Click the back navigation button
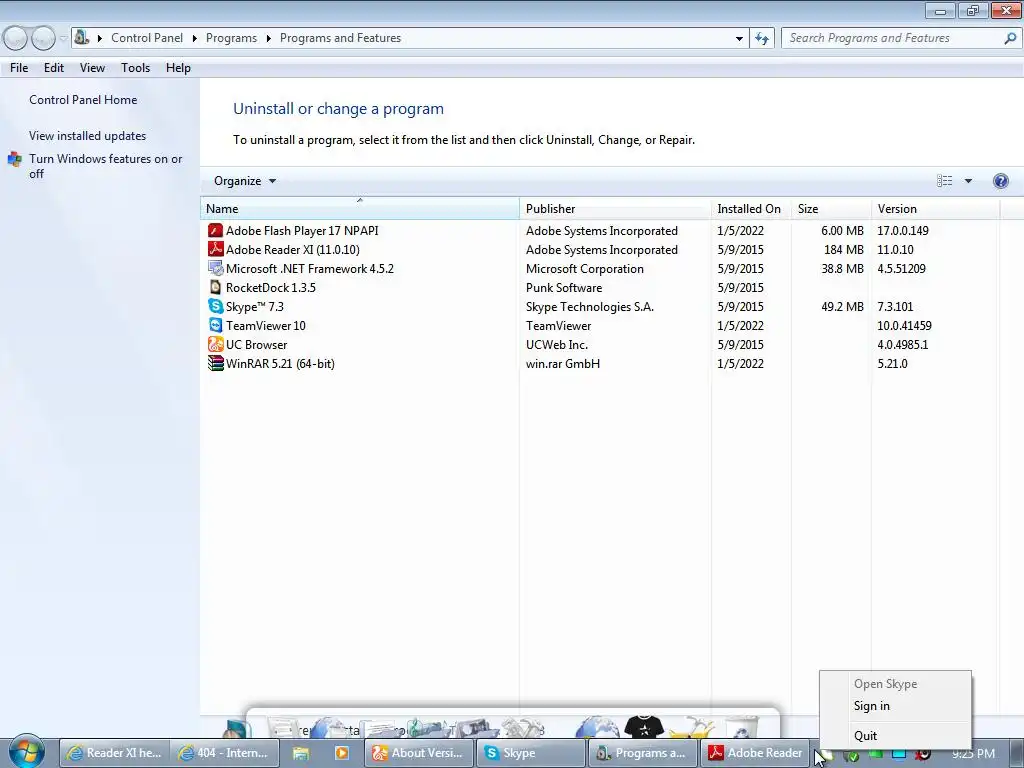The image size is (1024, 768). click(x=15, y=38)
